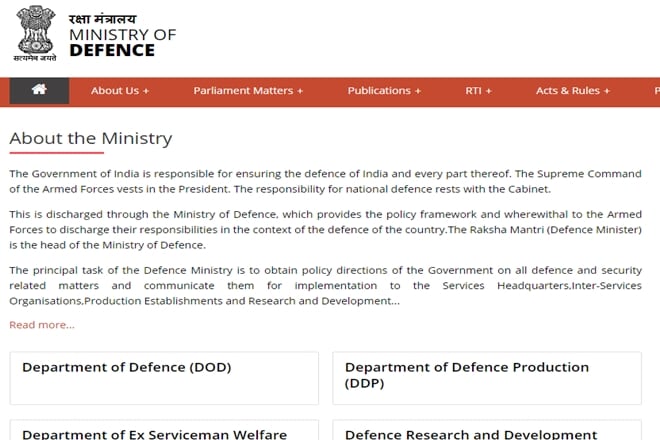This screenshot has width=660, height=440.
Task: Open the About Us menu
Action: [120, 91]
